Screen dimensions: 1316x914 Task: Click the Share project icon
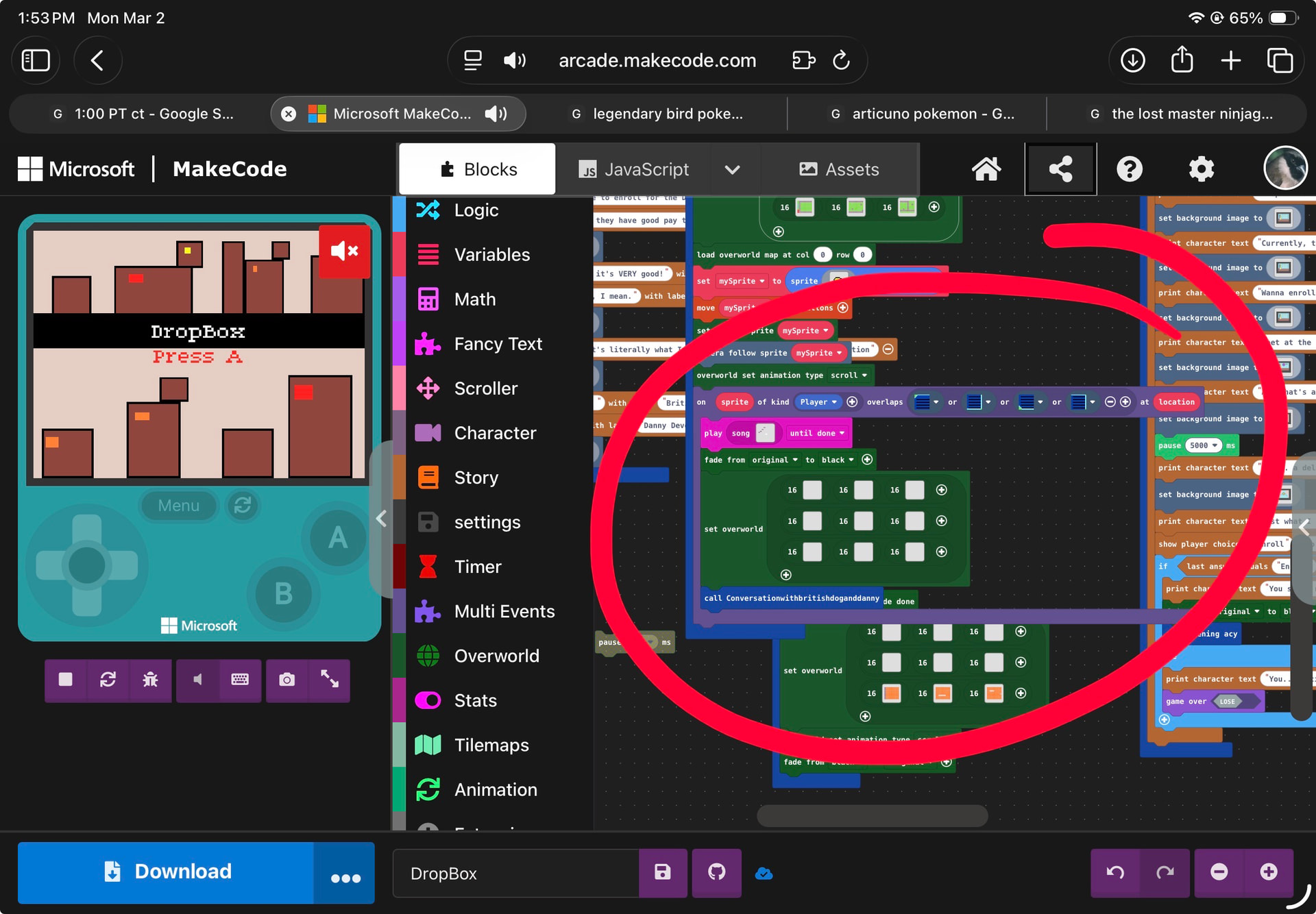pos(1060,169)
